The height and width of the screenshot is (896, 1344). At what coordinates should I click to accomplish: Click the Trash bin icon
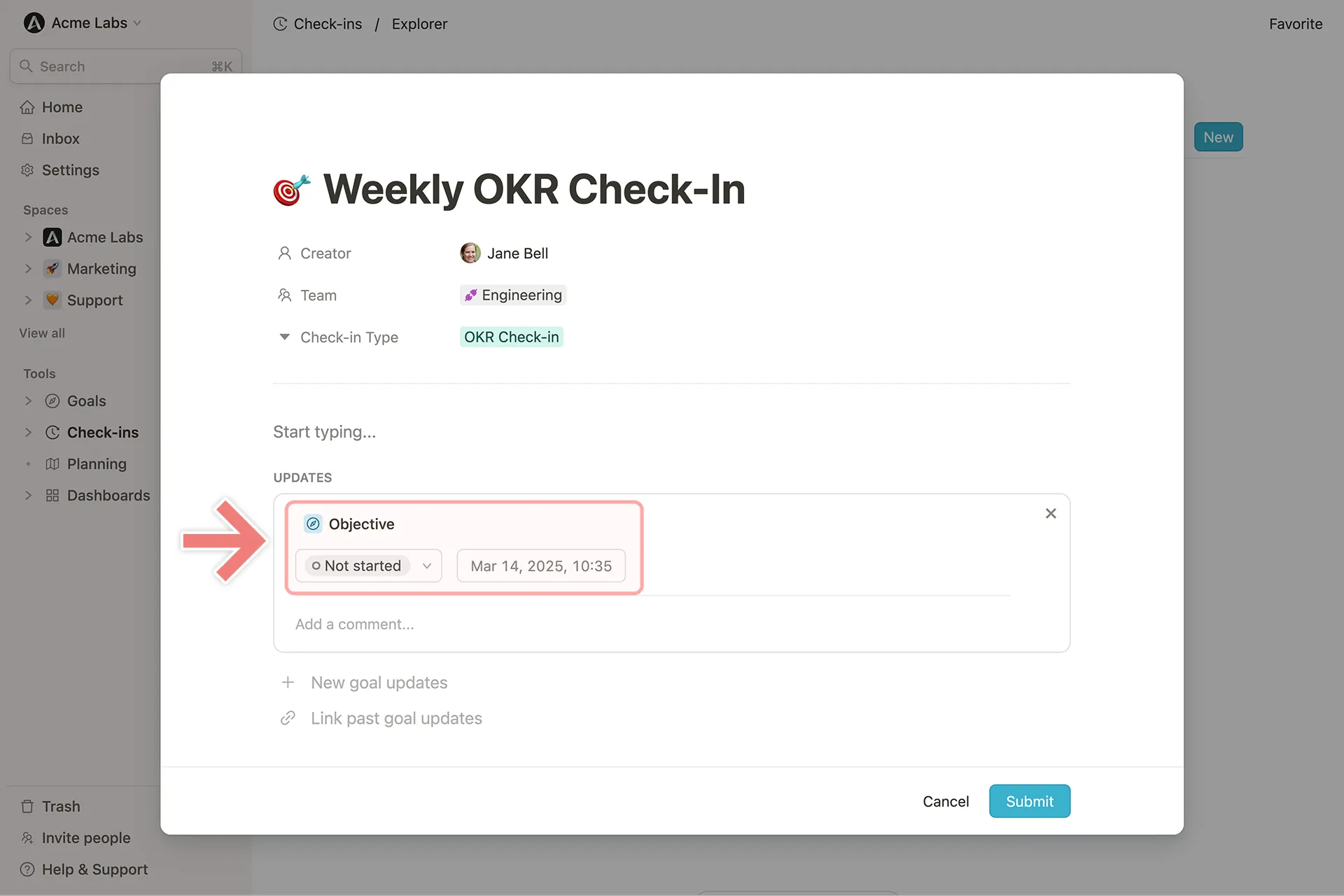pyautogui.click(x=27, y=806)
